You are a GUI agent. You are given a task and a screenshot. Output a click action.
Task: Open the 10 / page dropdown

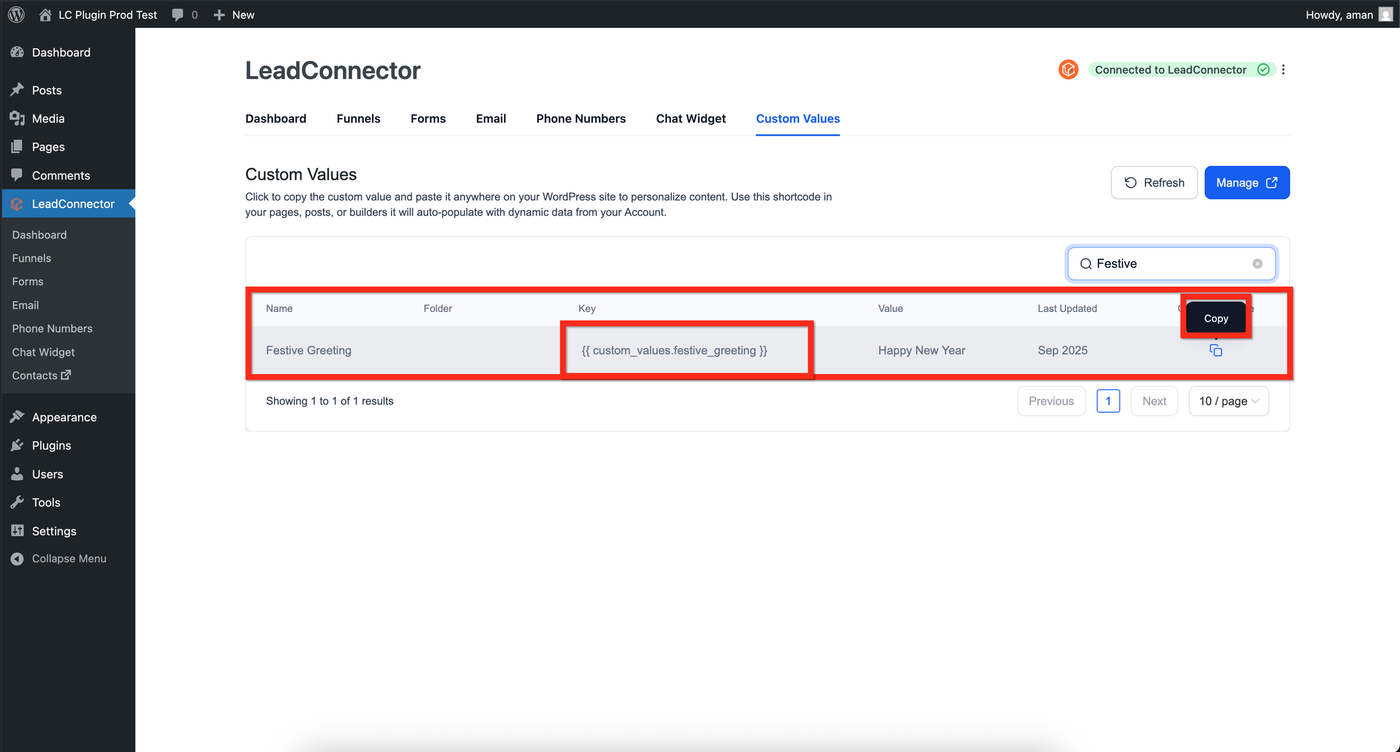pyautogui.click(x=1228, y=401)
